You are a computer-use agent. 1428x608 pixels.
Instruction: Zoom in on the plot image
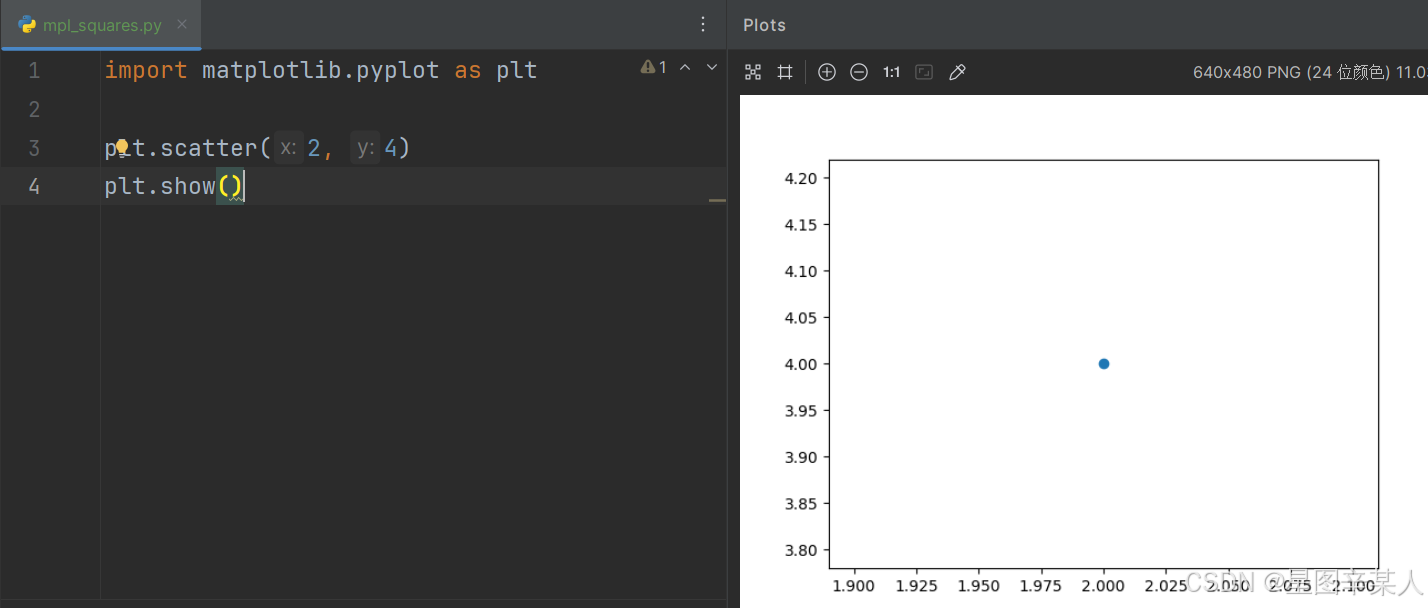827,72
